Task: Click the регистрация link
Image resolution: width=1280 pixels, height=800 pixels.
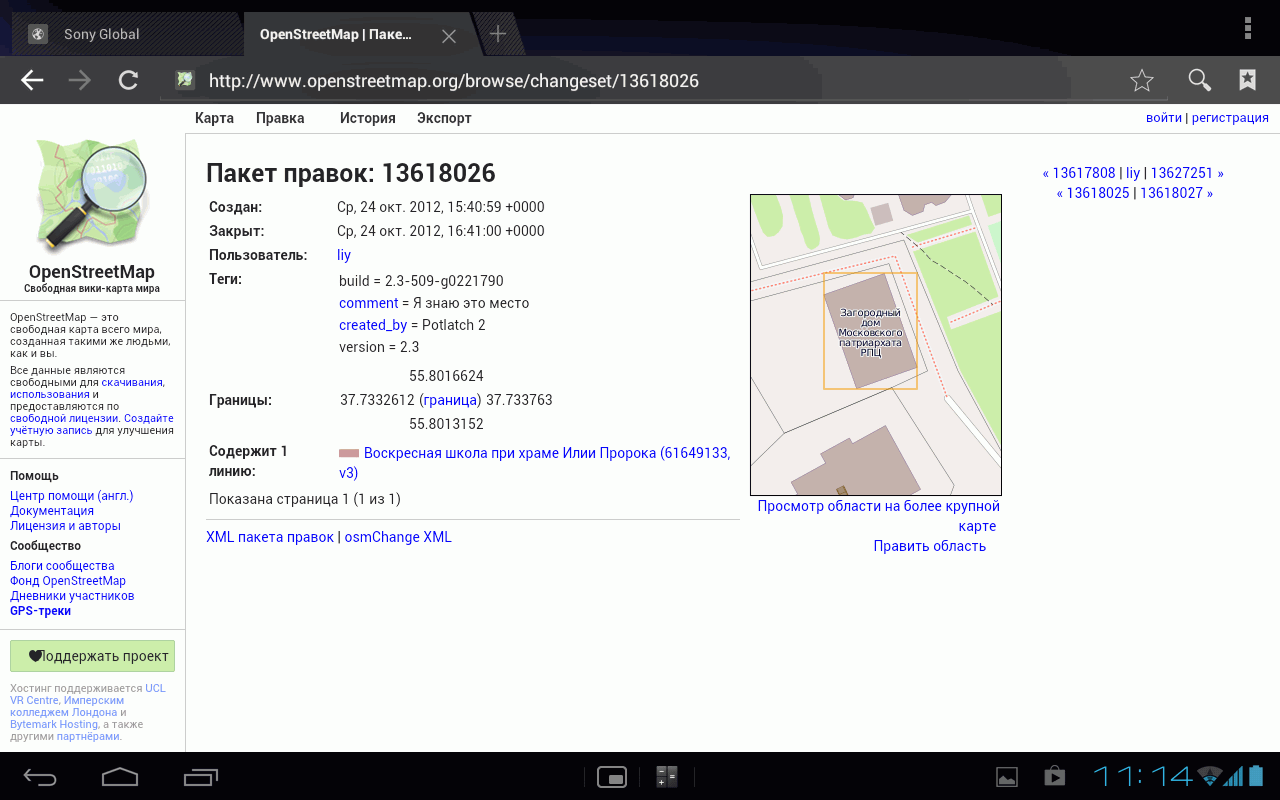Action: pos(1230,118)
